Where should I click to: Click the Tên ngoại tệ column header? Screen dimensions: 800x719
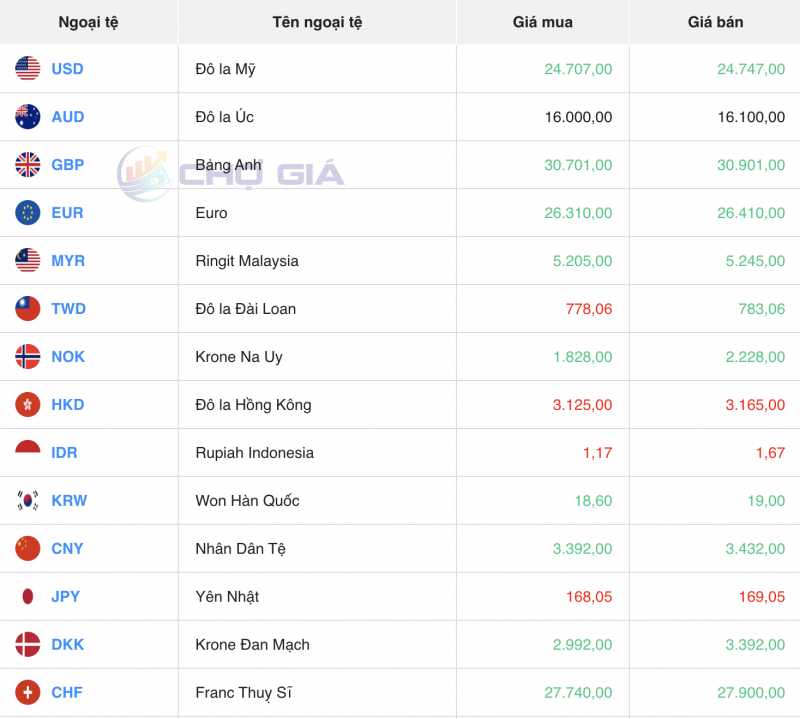[317, 22]
